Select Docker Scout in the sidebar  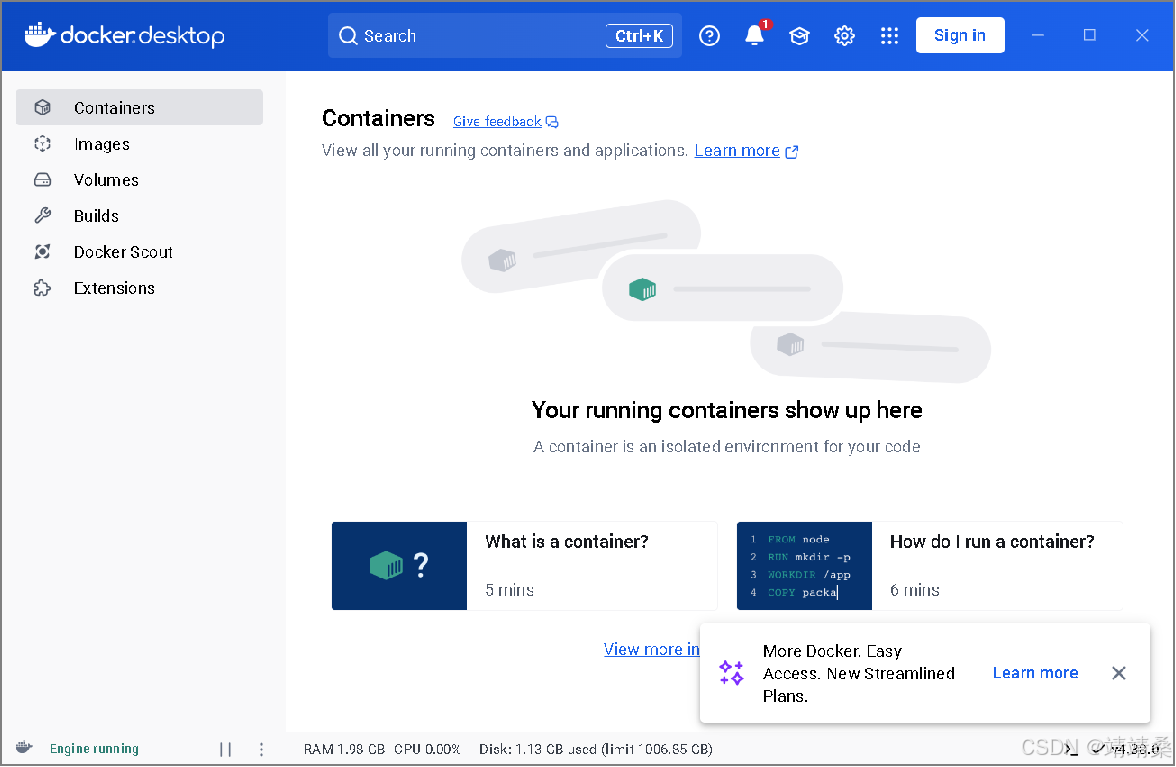click(x=140, y=252)
